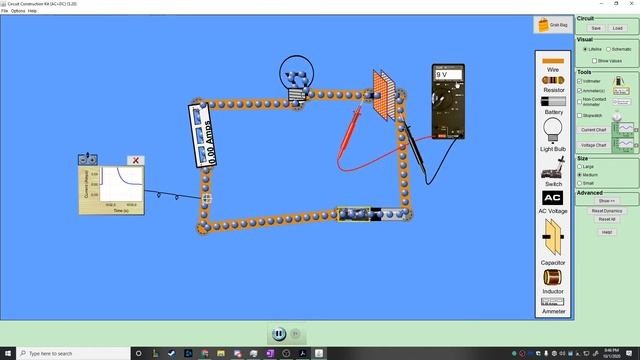
Task: Pick the Switch from the toolbox
Action: (x=553, y=168)
